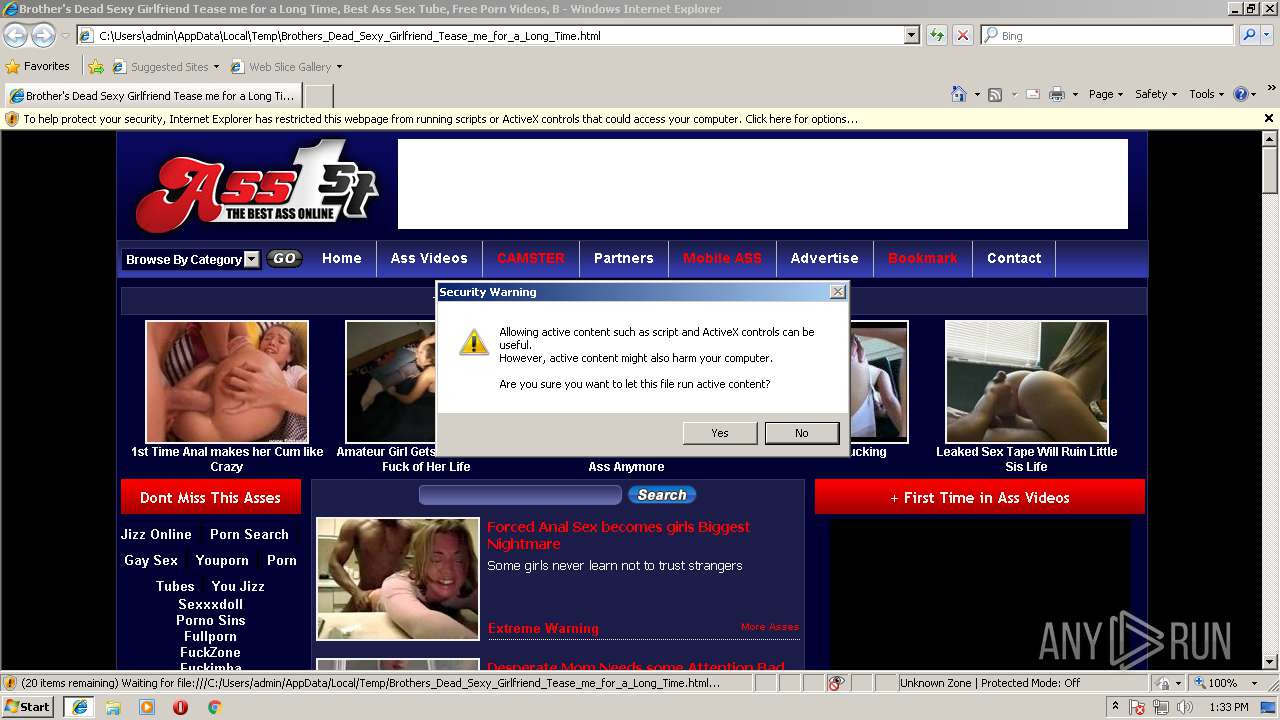Open the Tools menu
Viewport: 1280px width, 720px height.
[1206, 94]
